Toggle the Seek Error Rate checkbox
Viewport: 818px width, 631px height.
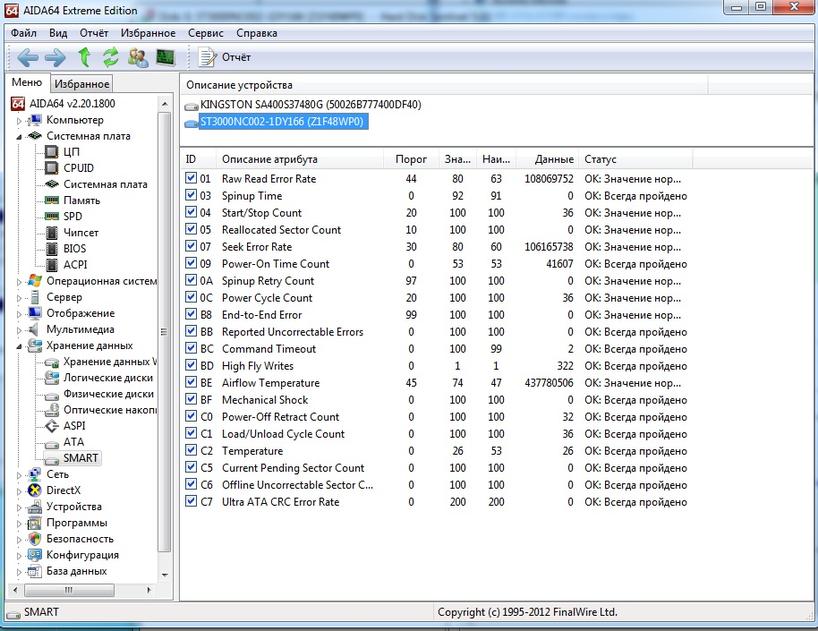[191, 247]
